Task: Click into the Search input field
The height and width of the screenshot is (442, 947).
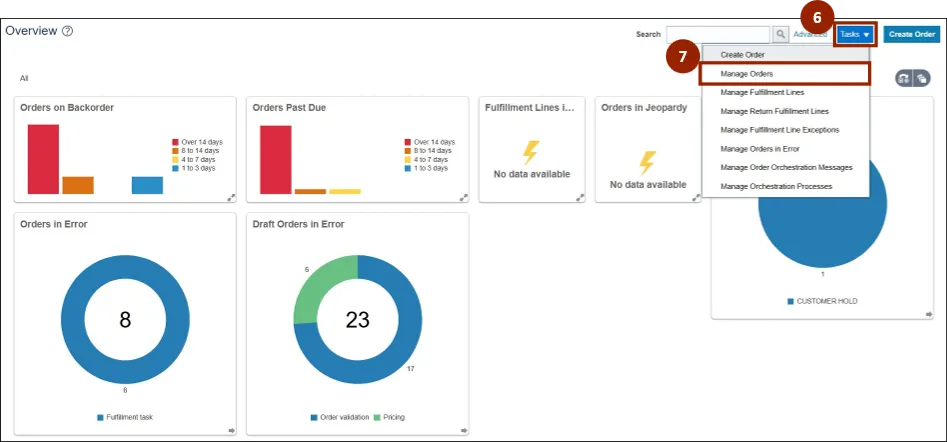Action: click(x=717, y=34)
